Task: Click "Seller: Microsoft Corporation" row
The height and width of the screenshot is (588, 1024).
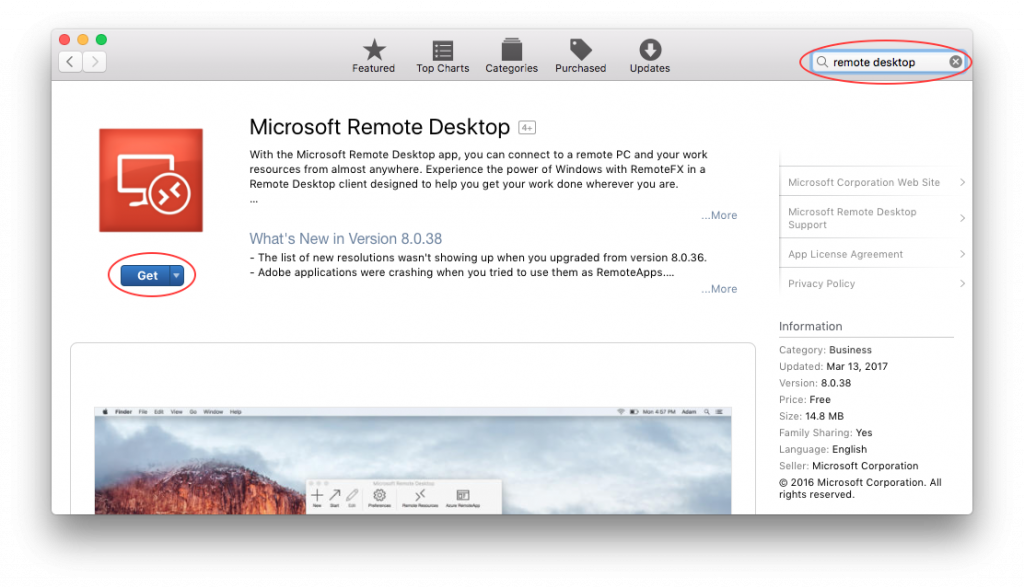Action: click(849, 466)
